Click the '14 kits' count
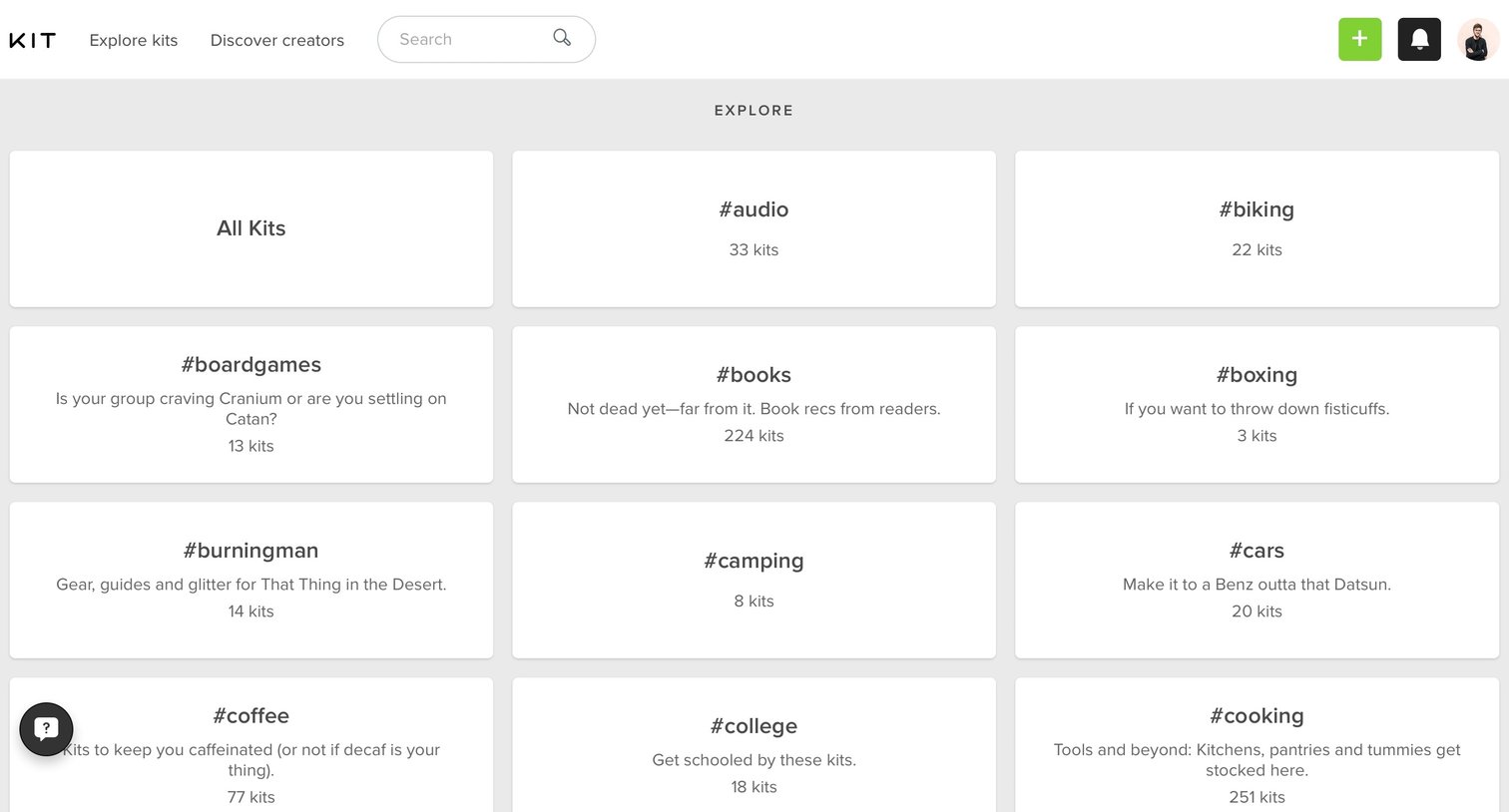This screenshot has height=812, width=1509. tap(251, 611)
